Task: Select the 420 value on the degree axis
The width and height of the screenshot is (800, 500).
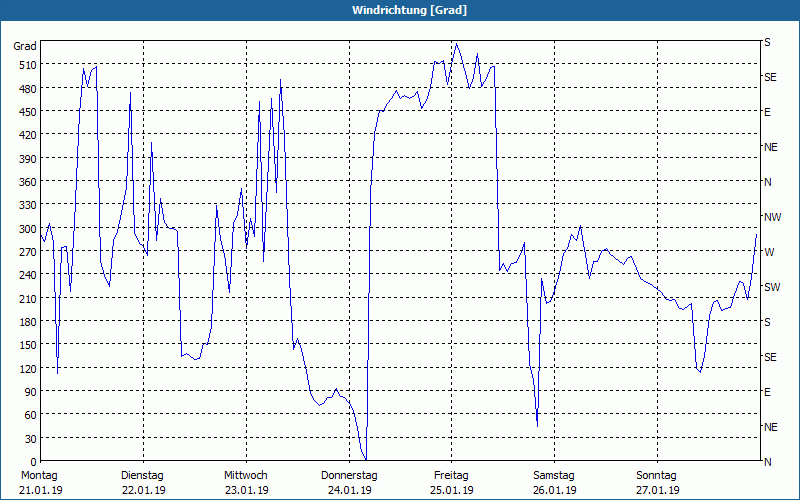Action: pyautogui.click(x=28, y=135)
